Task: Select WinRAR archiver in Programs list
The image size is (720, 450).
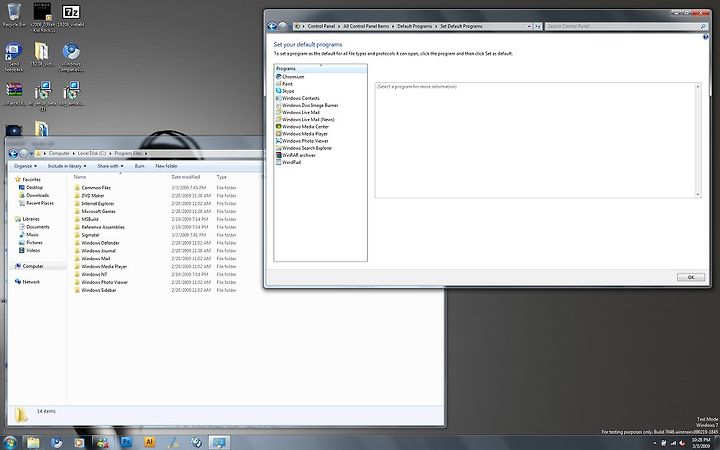Action: (x=298, y=155)
